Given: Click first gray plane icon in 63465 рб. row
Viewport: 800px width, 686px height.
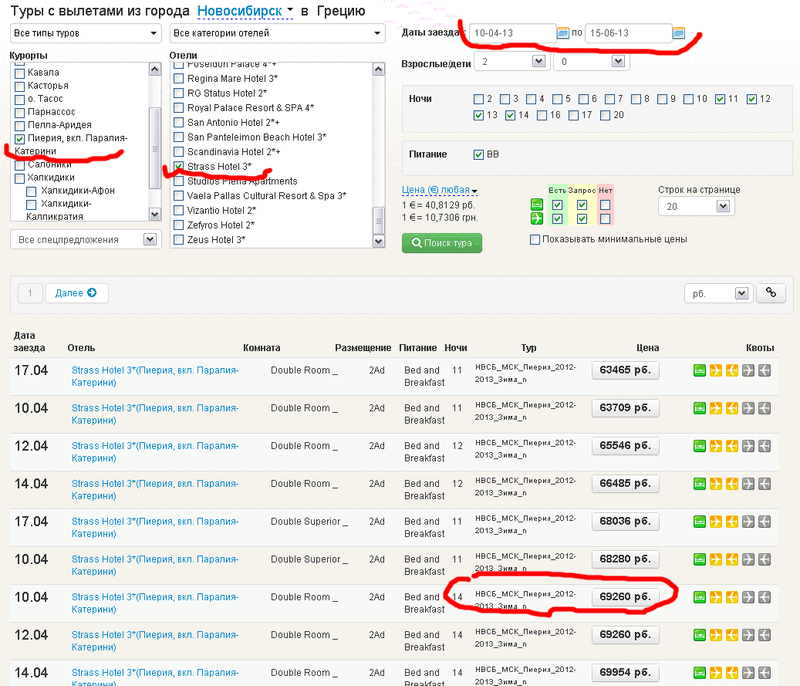Looking at the screenshot, I should coord(748,370).
